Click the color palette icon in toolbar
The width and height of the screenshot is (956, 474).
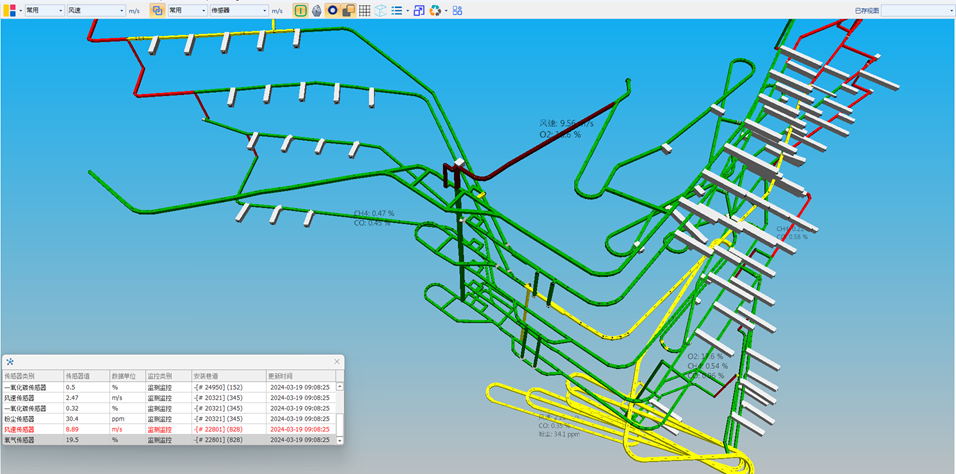pos(11,10)
